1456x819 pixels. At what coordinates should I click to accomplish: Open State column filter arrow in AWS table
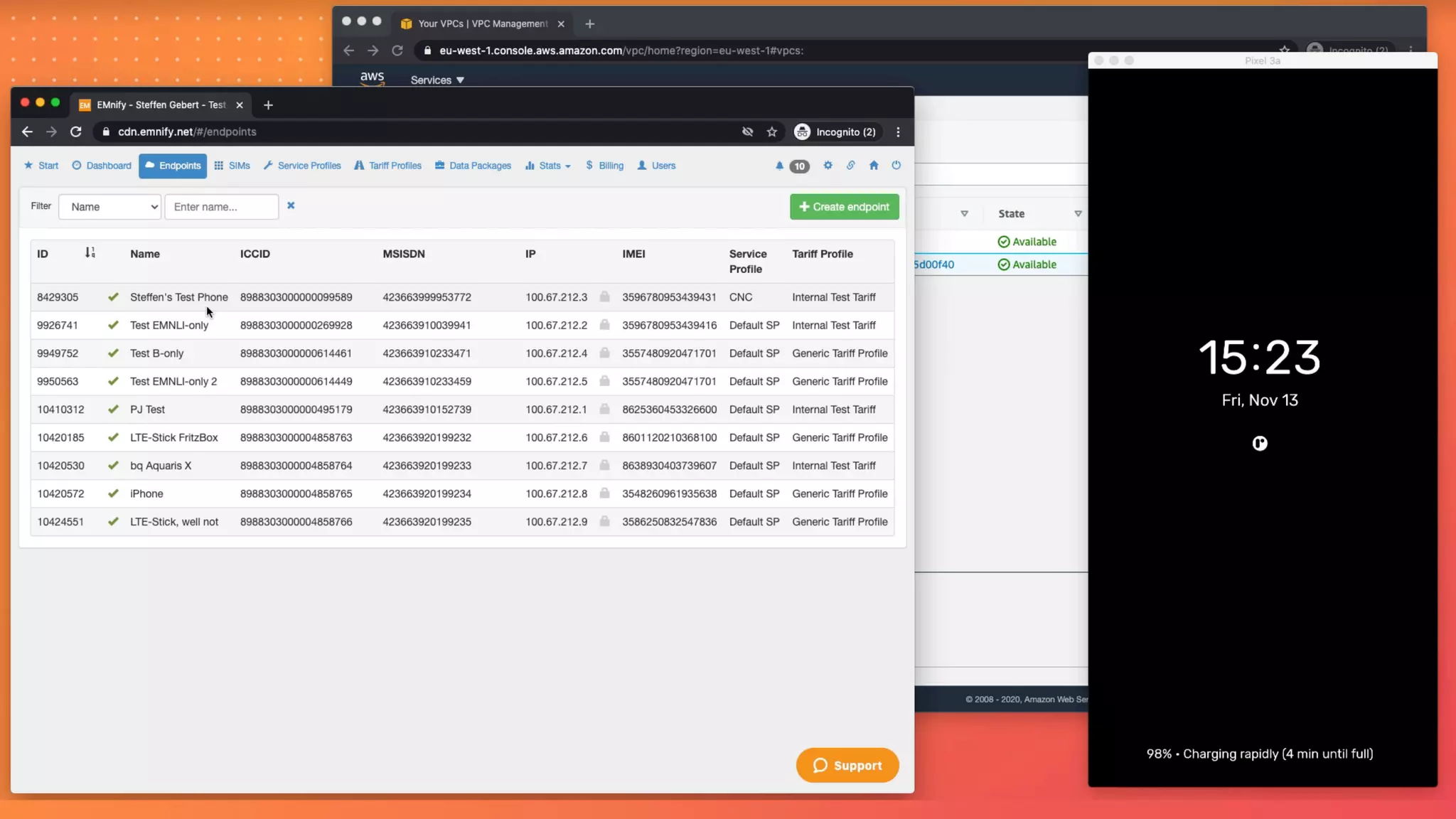(x=1078, y=214)
